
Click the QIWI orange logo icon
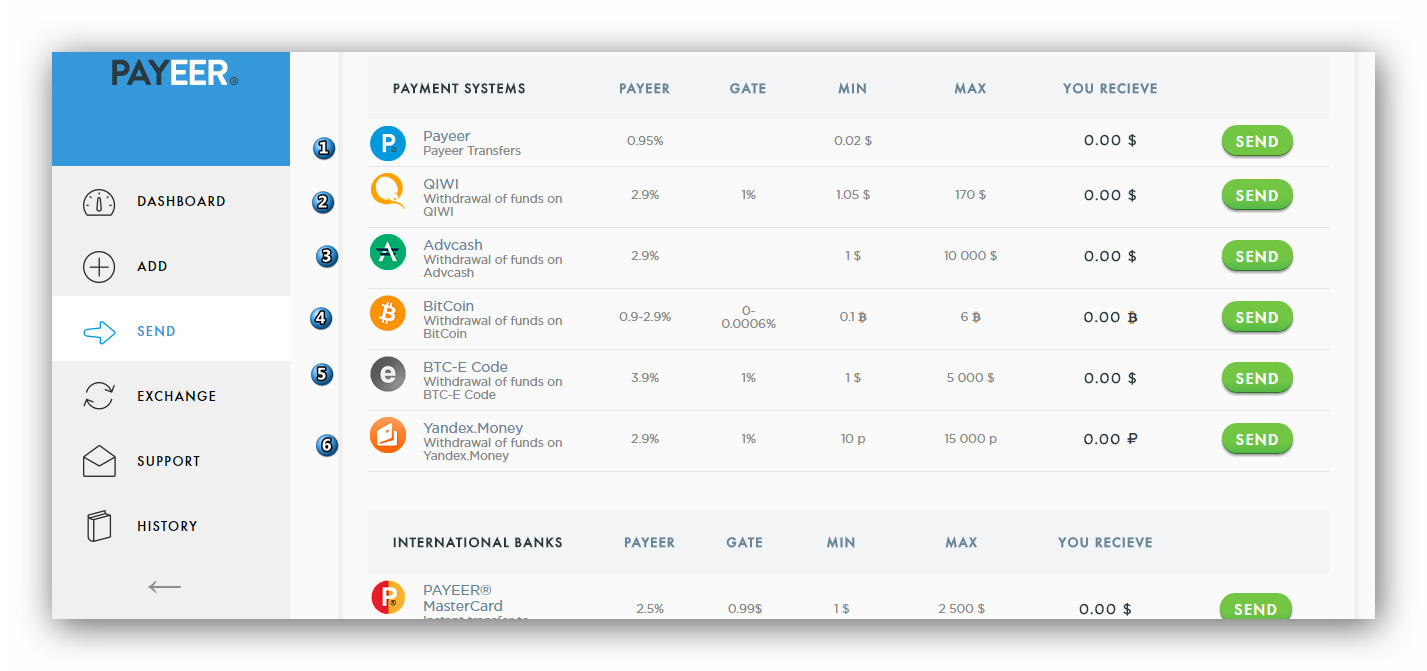tap(388, 191)
